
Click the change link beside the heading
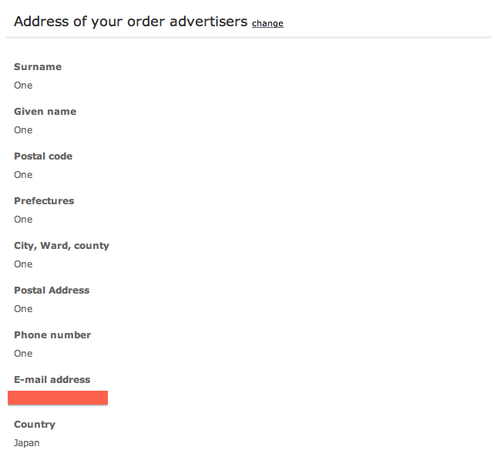(x=268, y=23)
